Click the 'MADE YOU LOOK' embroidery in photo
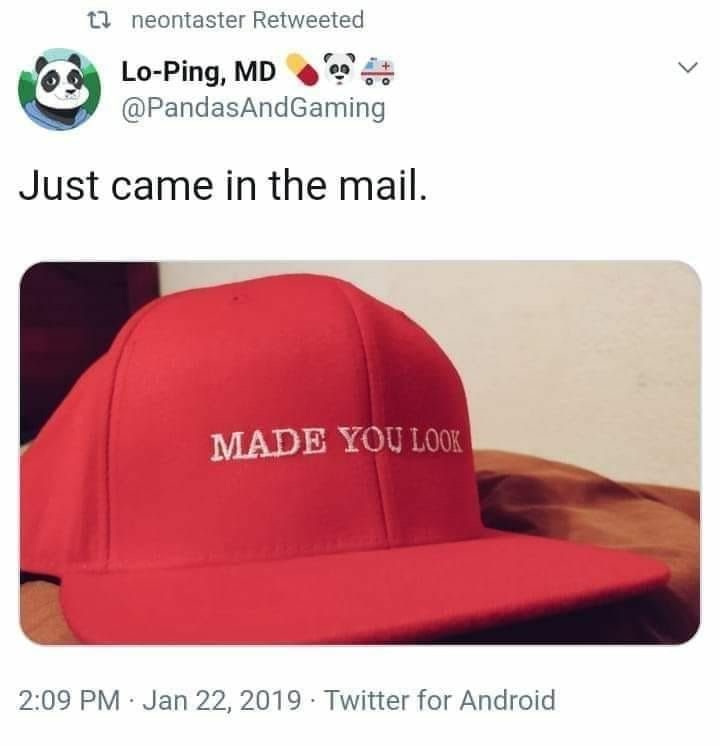 [x=336, y=443]
